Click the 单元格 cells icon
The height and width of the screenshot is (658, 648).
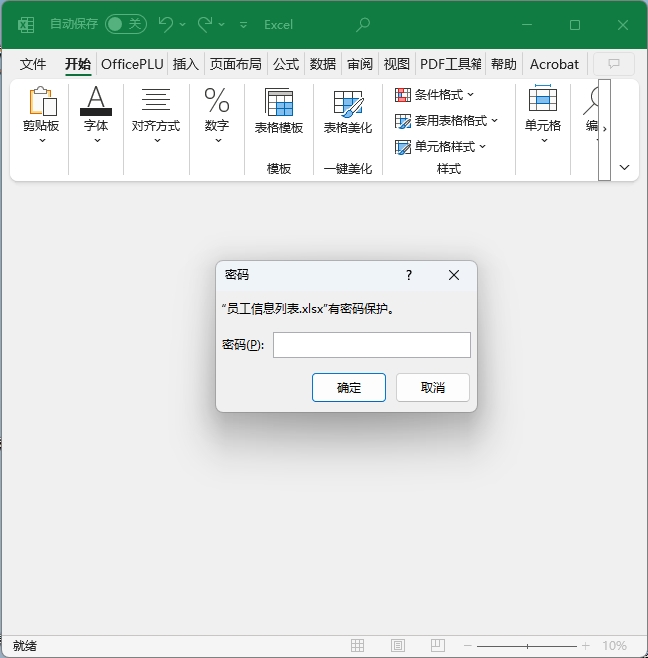coord(543,98)
